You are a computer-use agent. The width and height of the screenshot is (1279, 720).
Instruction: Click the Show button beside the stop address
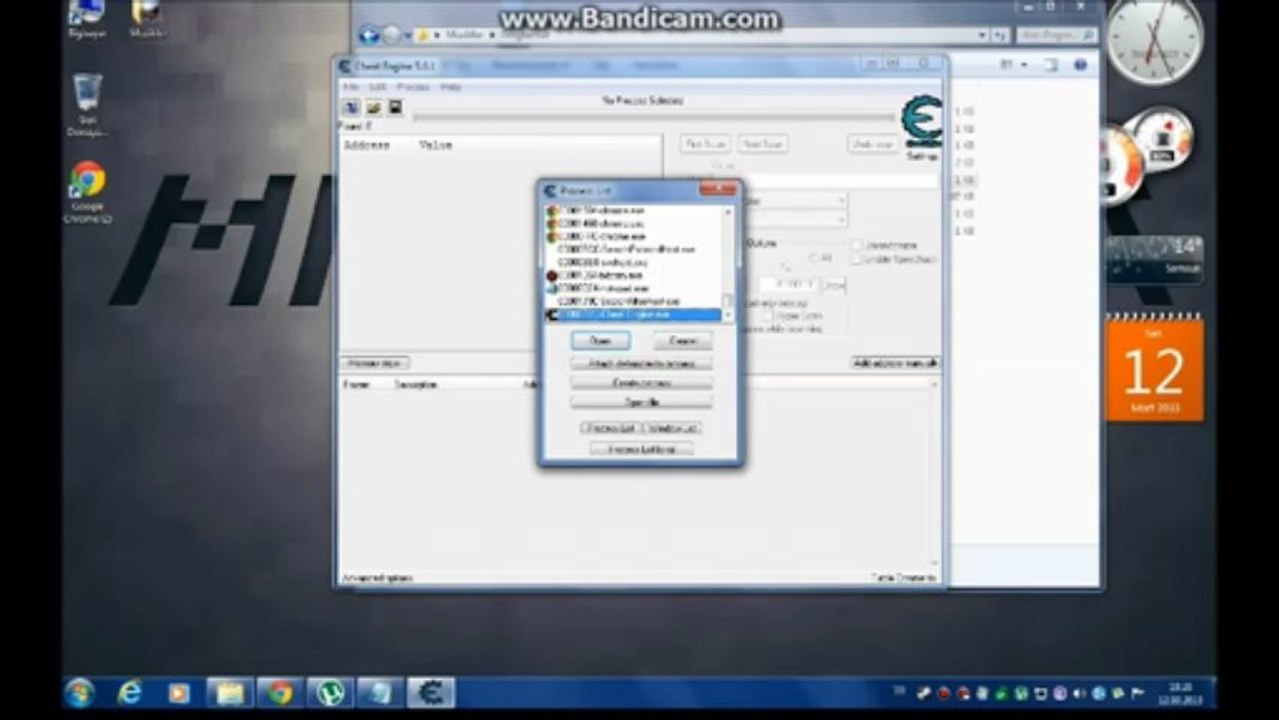832,285
